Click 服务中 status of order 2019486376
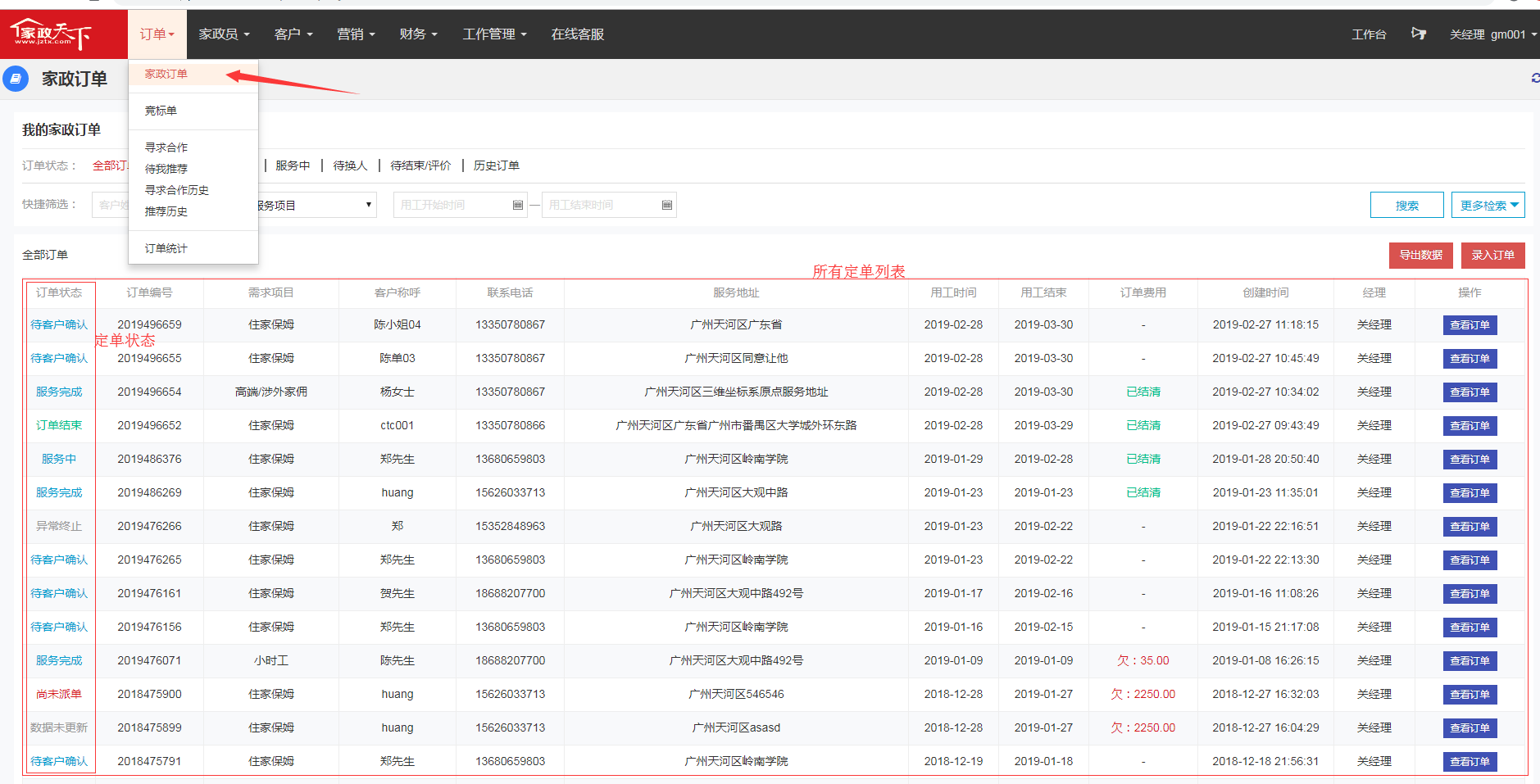The width and height of the screenshot is (1540, 784). pyautogui.click(x=59, y=459)
